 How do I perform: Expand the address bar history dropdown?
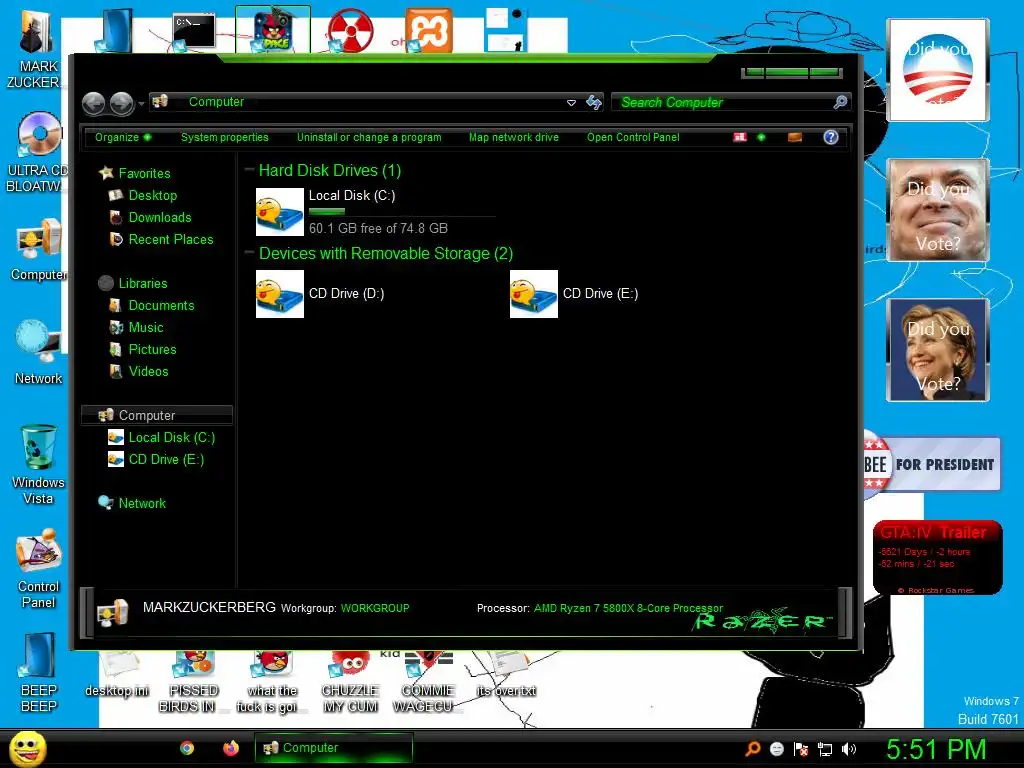(x=571, y=103)
